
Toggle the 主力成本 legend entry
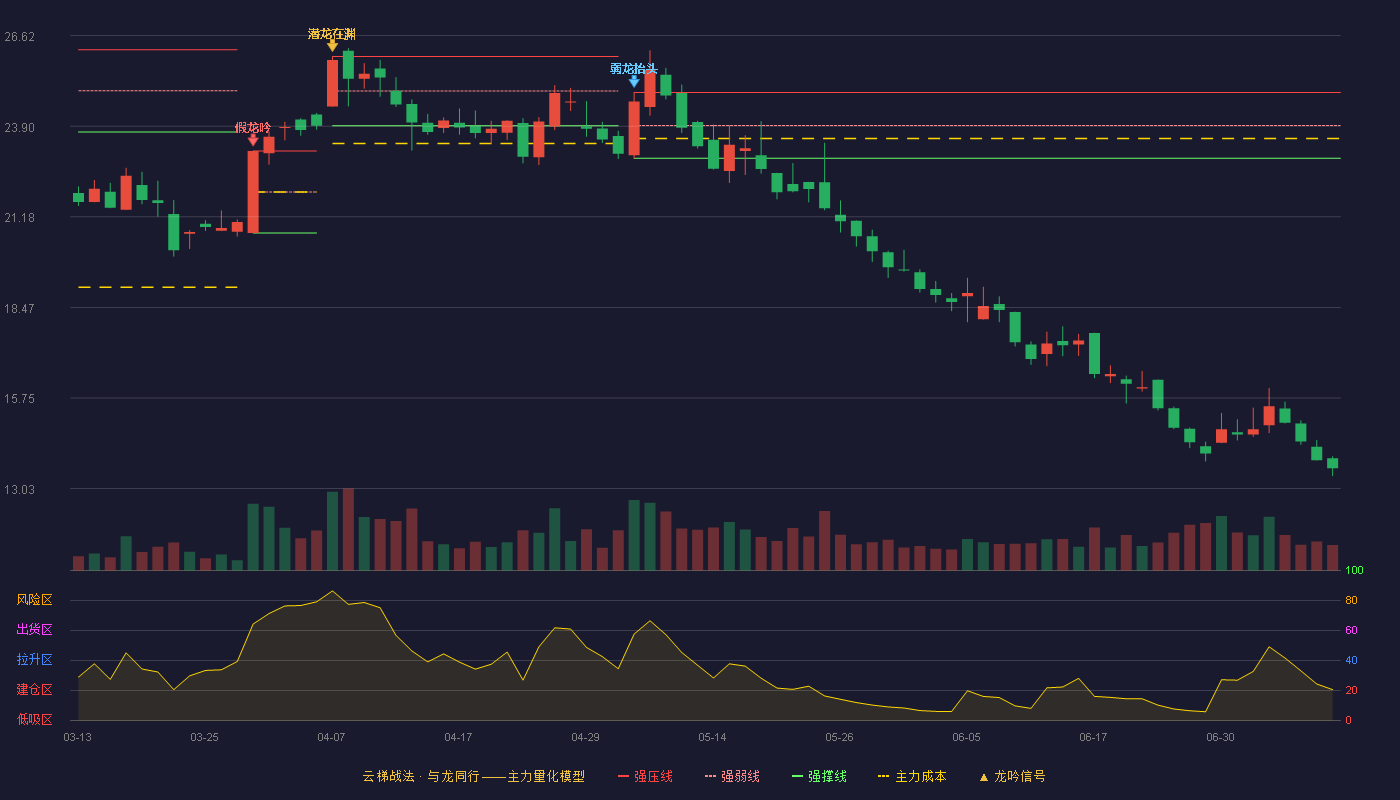[912, 776]
